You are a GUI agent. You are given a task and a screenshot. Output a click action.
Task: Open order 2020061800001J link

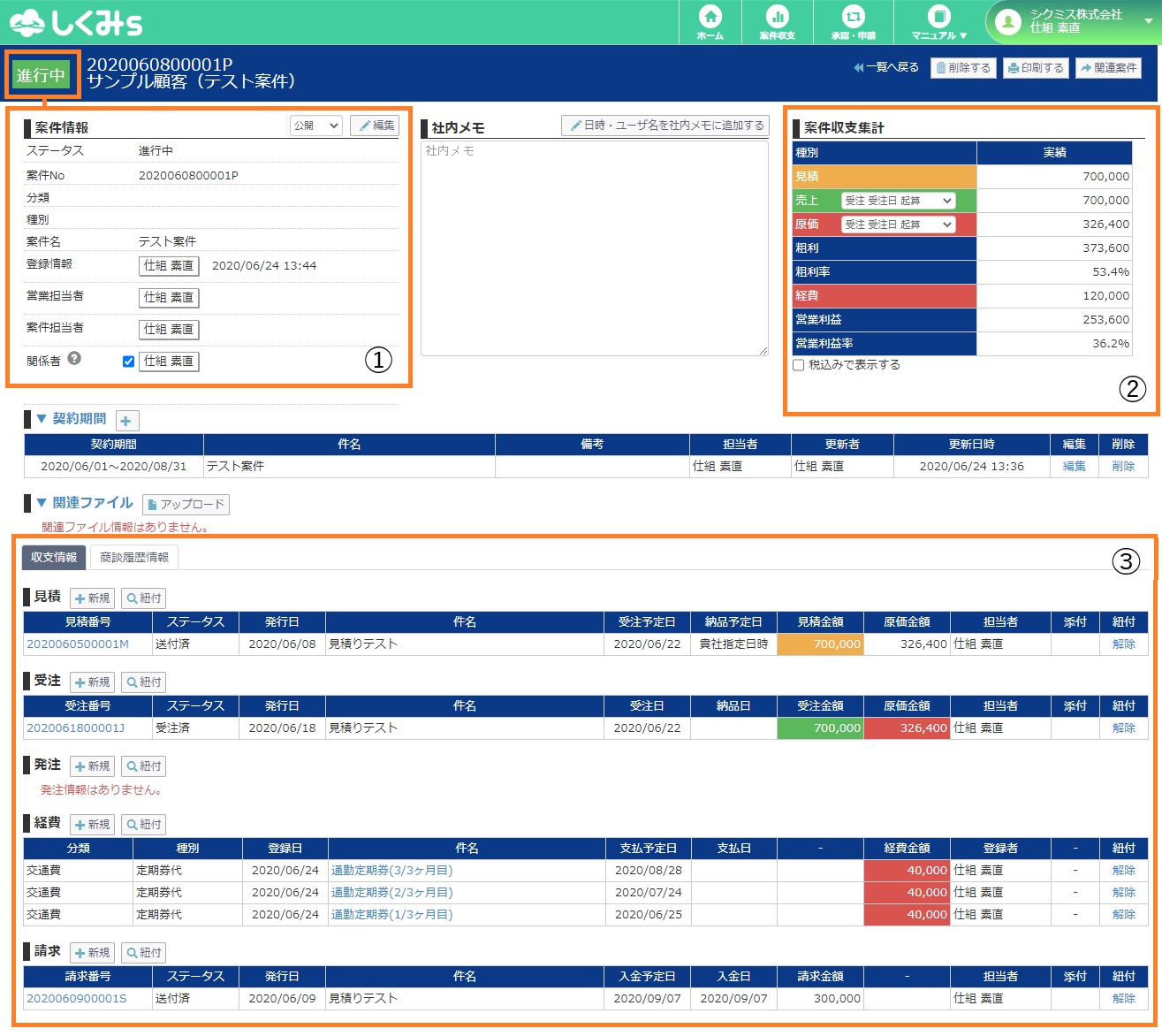[76, 728]
